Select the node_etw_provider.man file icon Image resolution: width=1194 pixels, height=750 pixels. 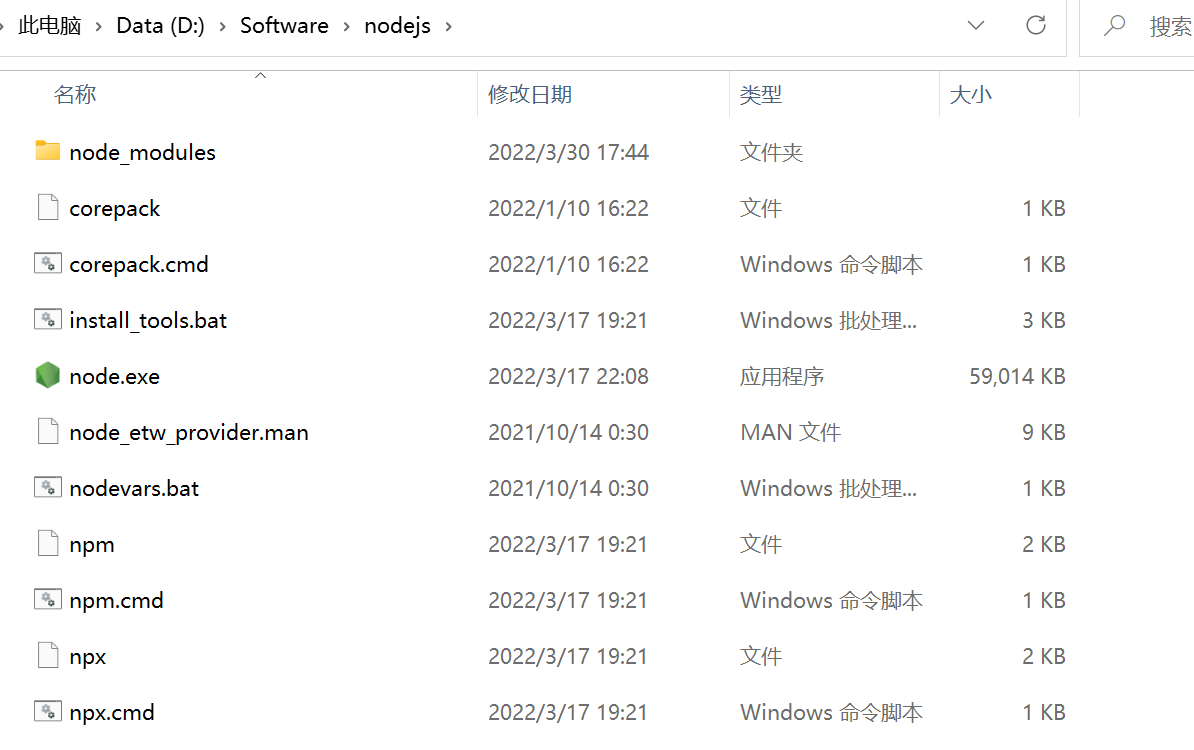(x=47, y=431)
